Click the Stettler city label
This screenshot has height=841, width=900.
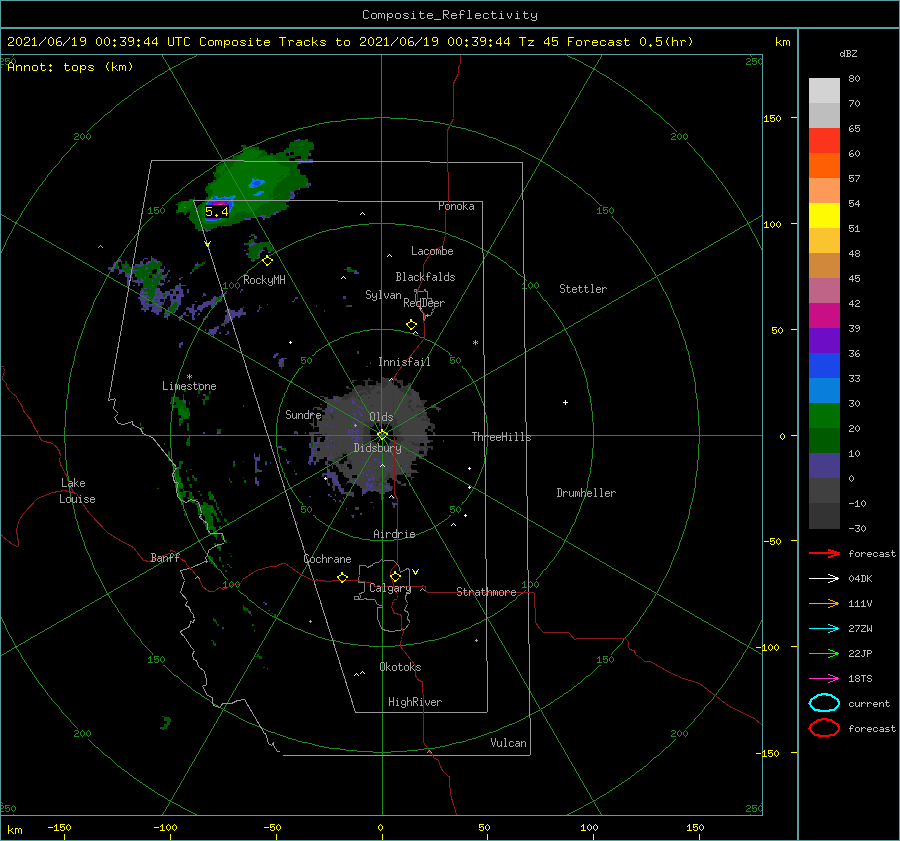pyautogui.click(x=583, y=289)
